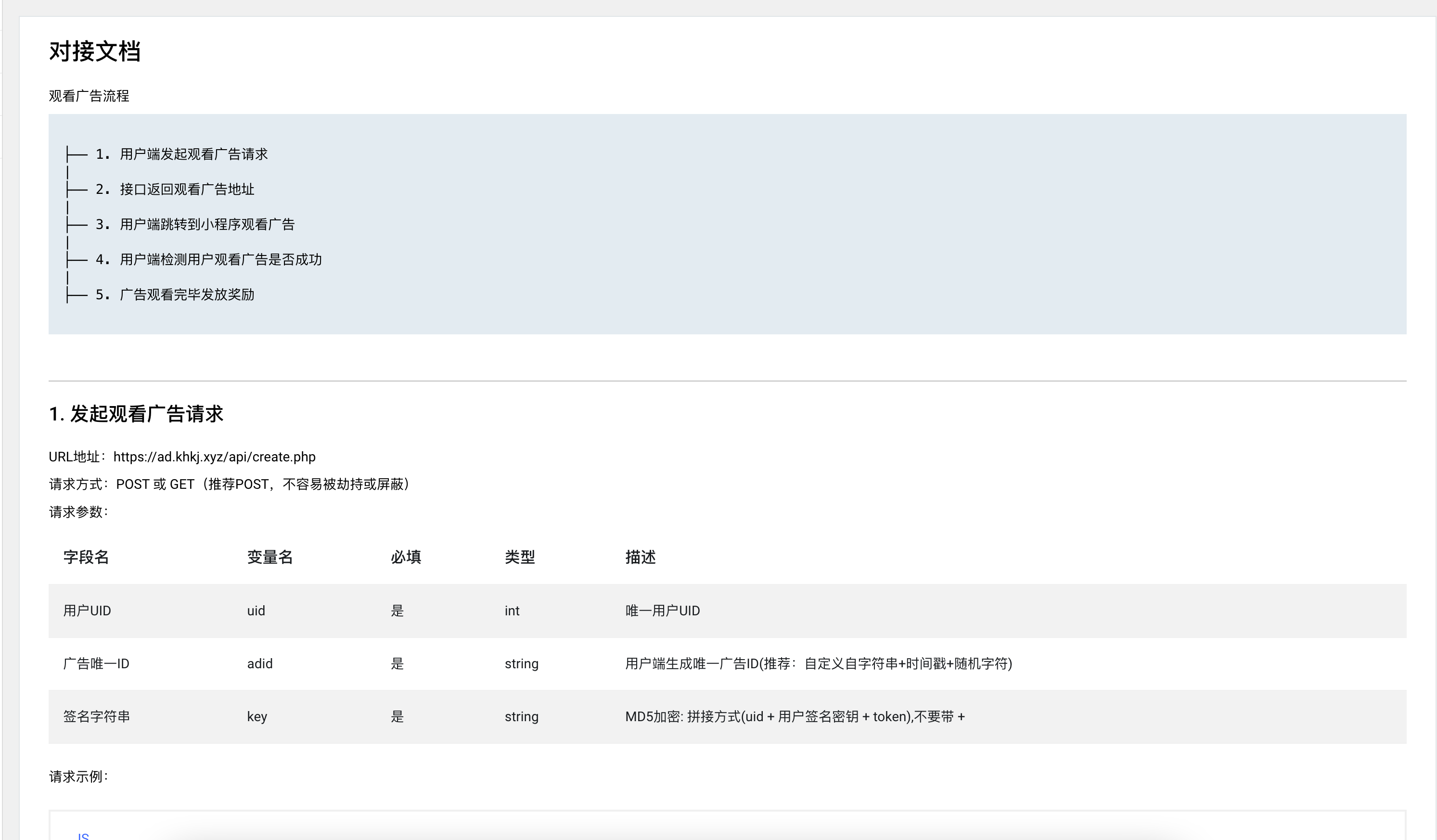Click the adid variable name cell
The image size is (1437, 840).
point(260,664)
